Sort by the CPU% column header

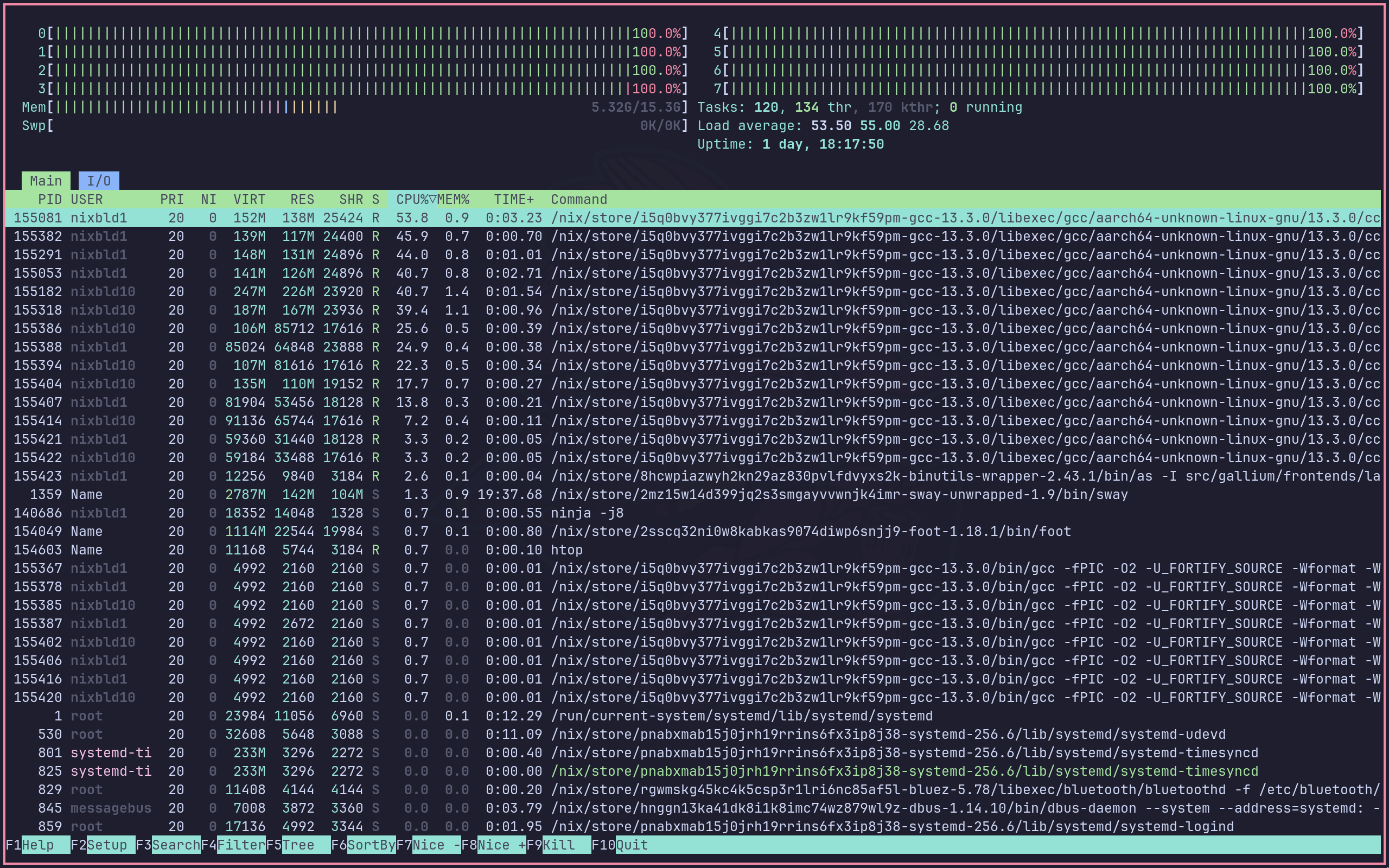tap(412, 199)
